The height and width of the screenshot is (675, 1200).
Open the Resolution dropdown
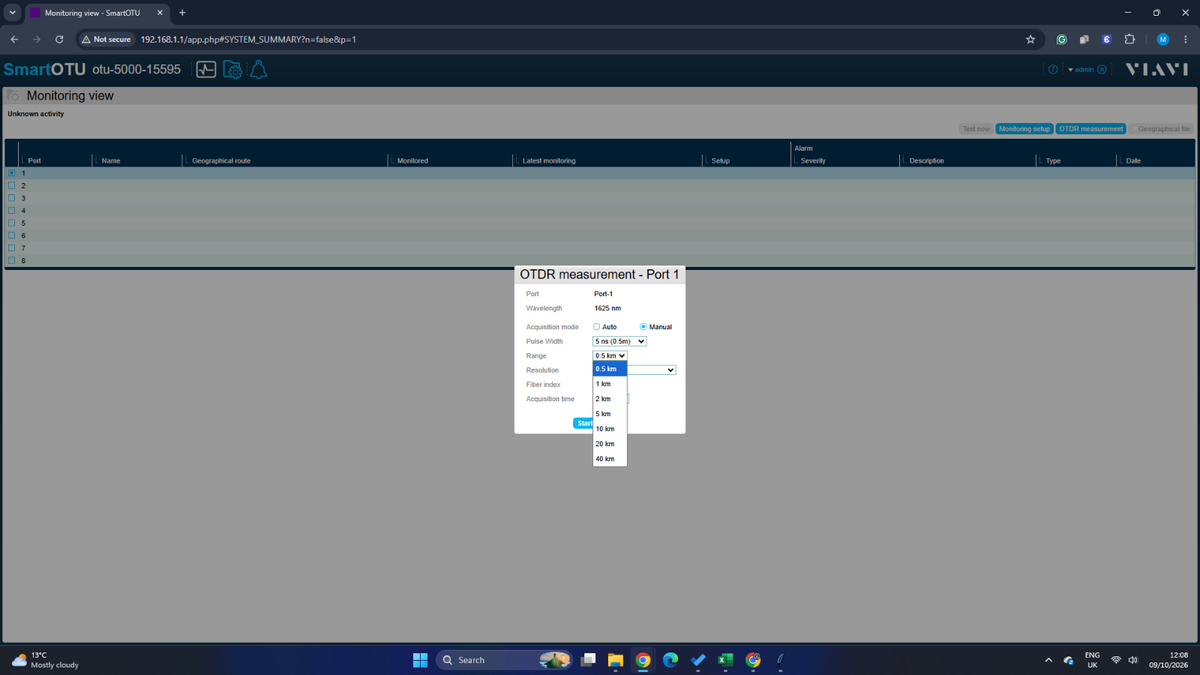click(652, 370)
